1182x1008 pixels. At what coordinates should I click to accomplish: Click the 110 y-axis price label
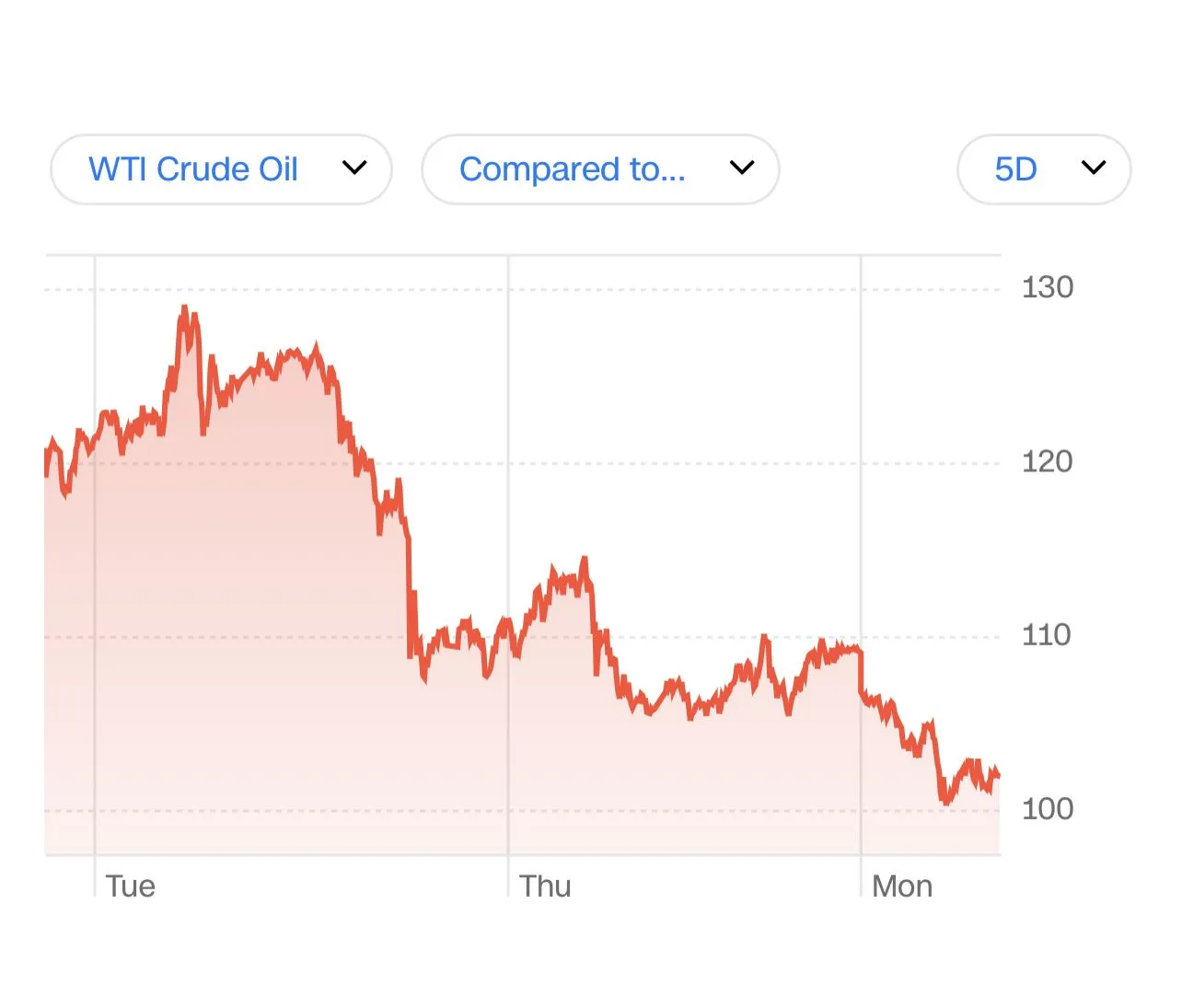click(x=1047, y=635)
